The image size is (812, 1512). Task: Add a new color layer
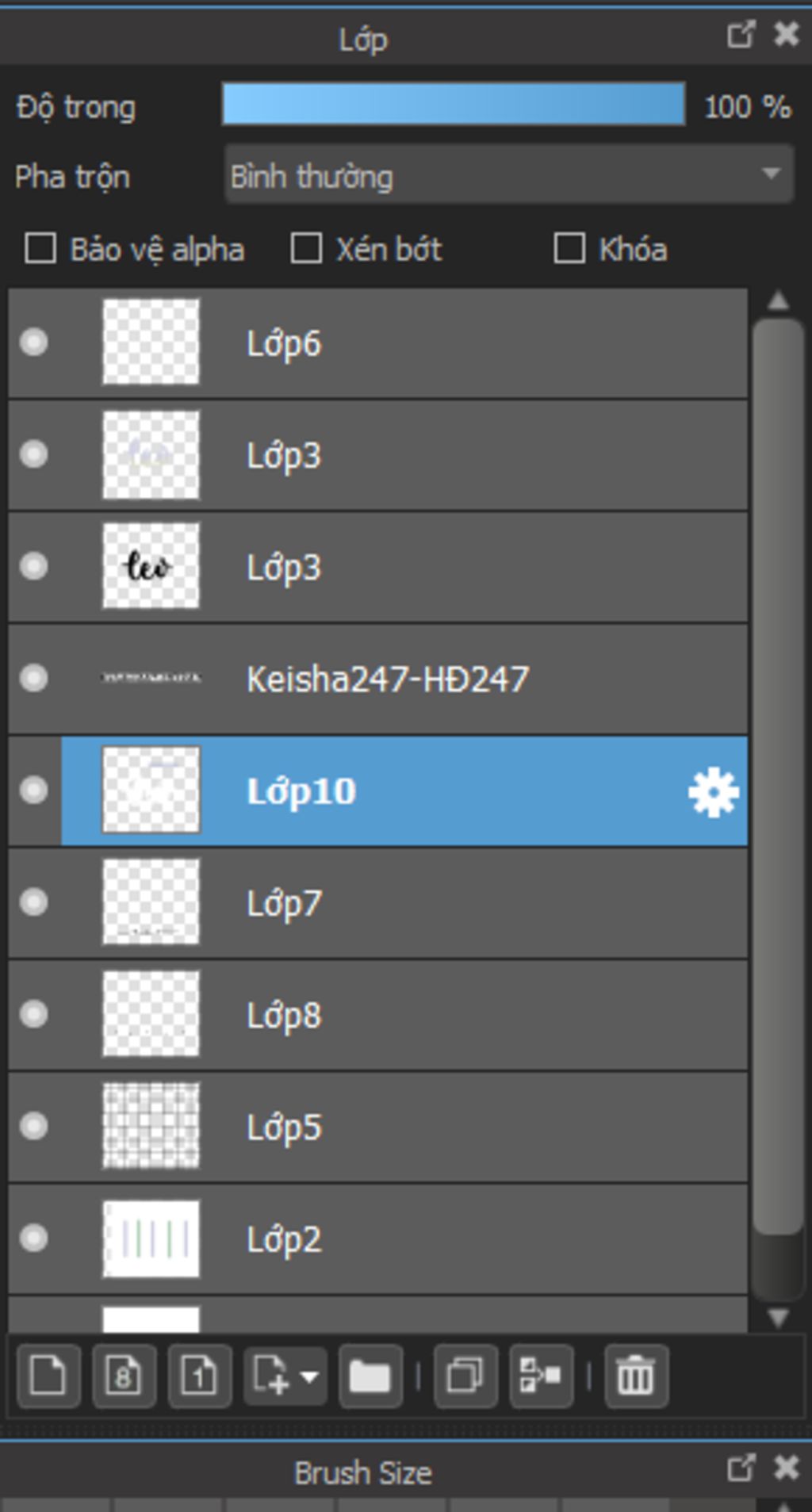(x=48, y=1376)
